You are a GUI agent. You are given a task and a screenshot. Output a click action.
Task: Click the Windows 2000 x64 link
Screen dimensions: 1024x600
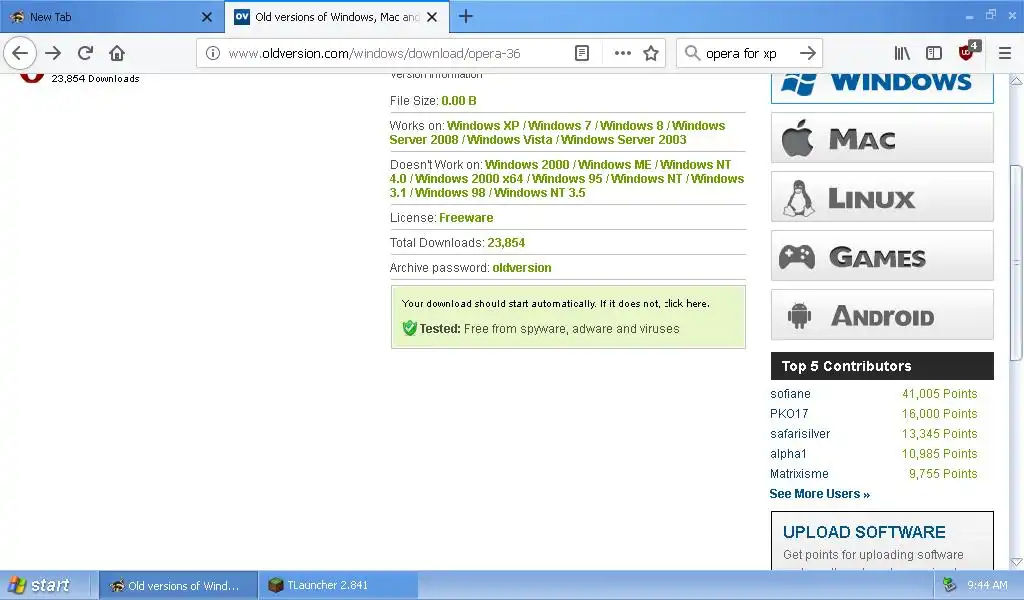tap(469, 179)
